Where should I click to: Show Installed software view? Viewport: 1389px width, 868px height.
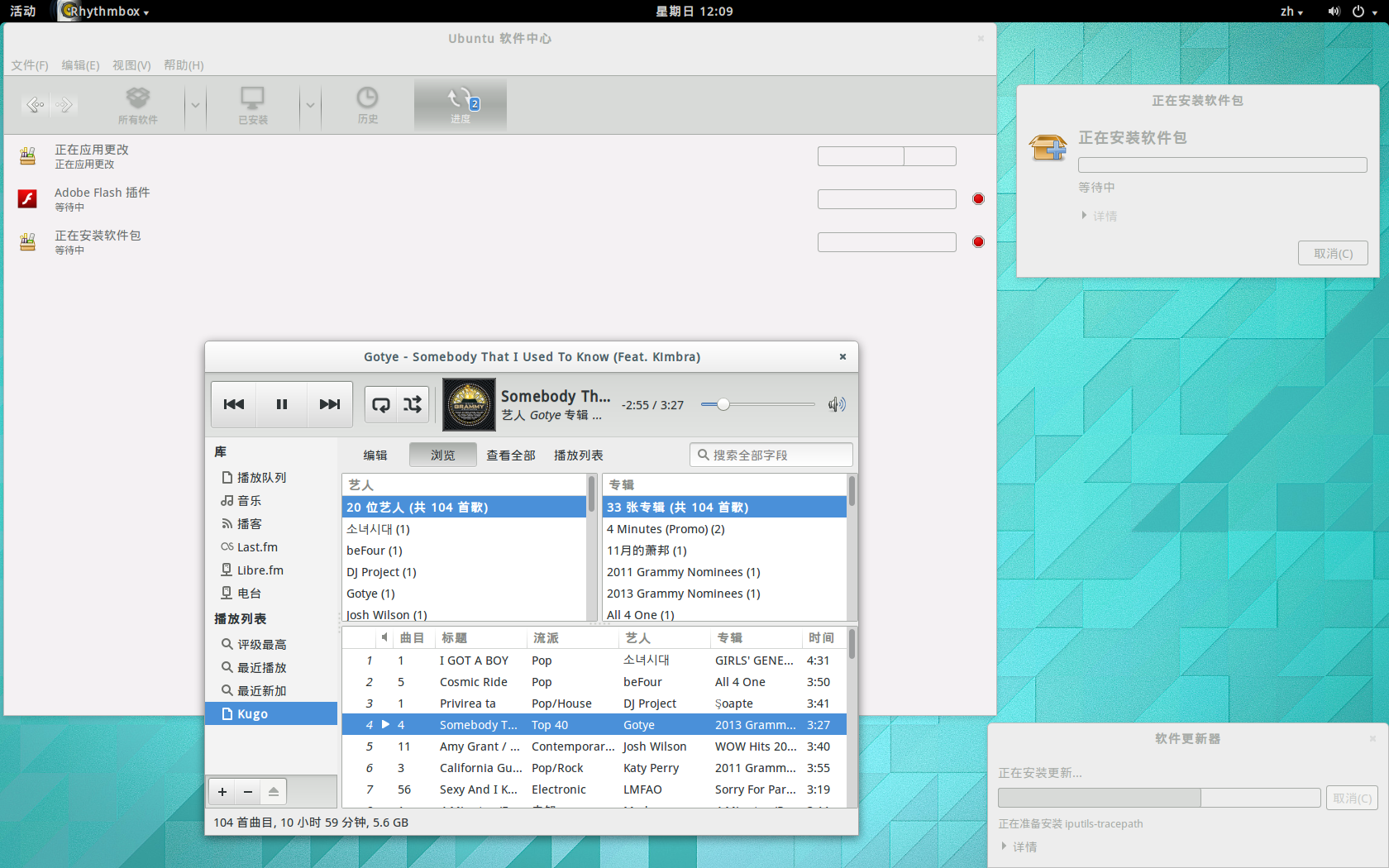(x=253, y=106)
